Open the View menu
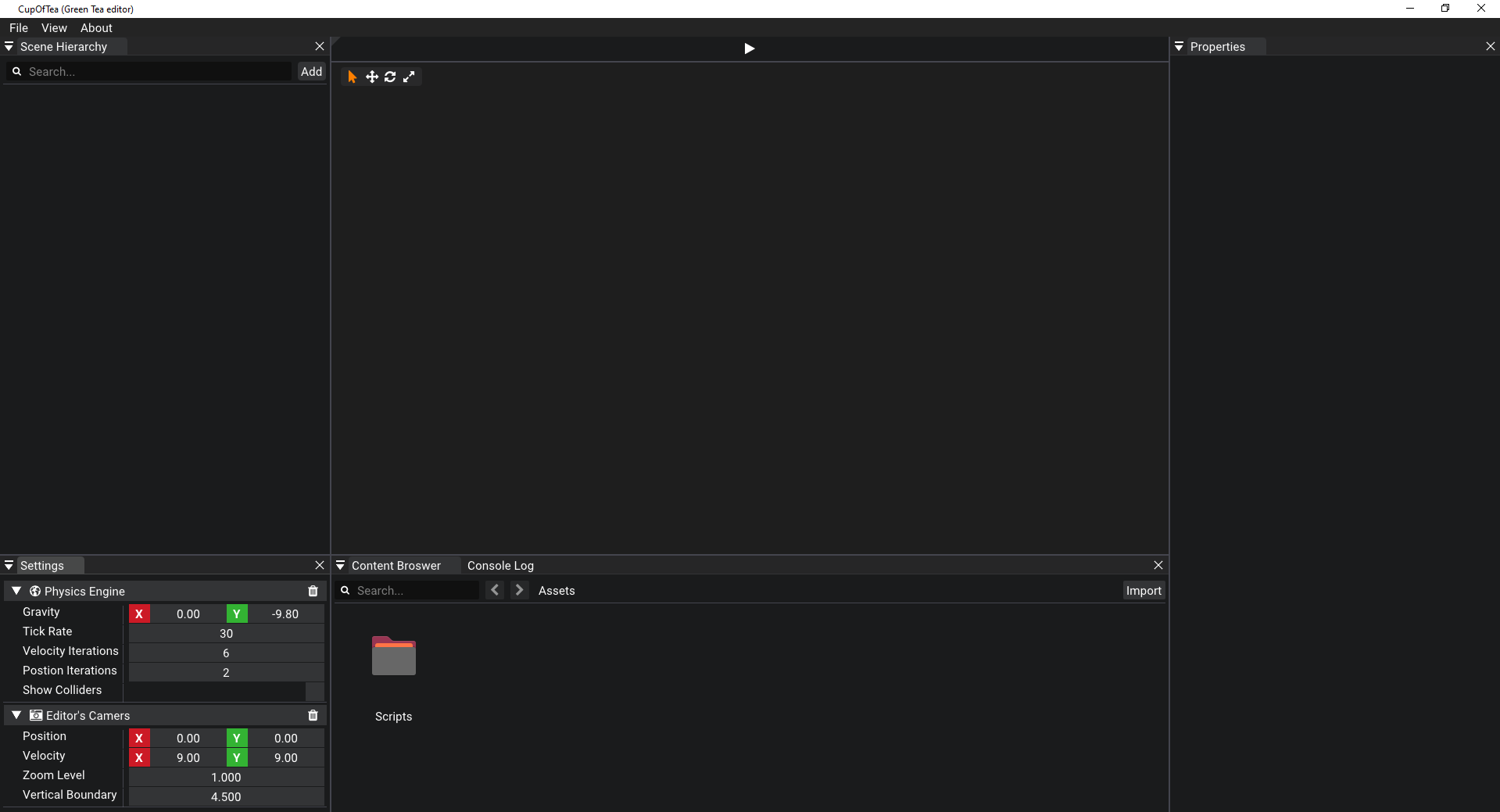Image resolution: width=1500 pixels, height=812 pixels. point(54,28)
